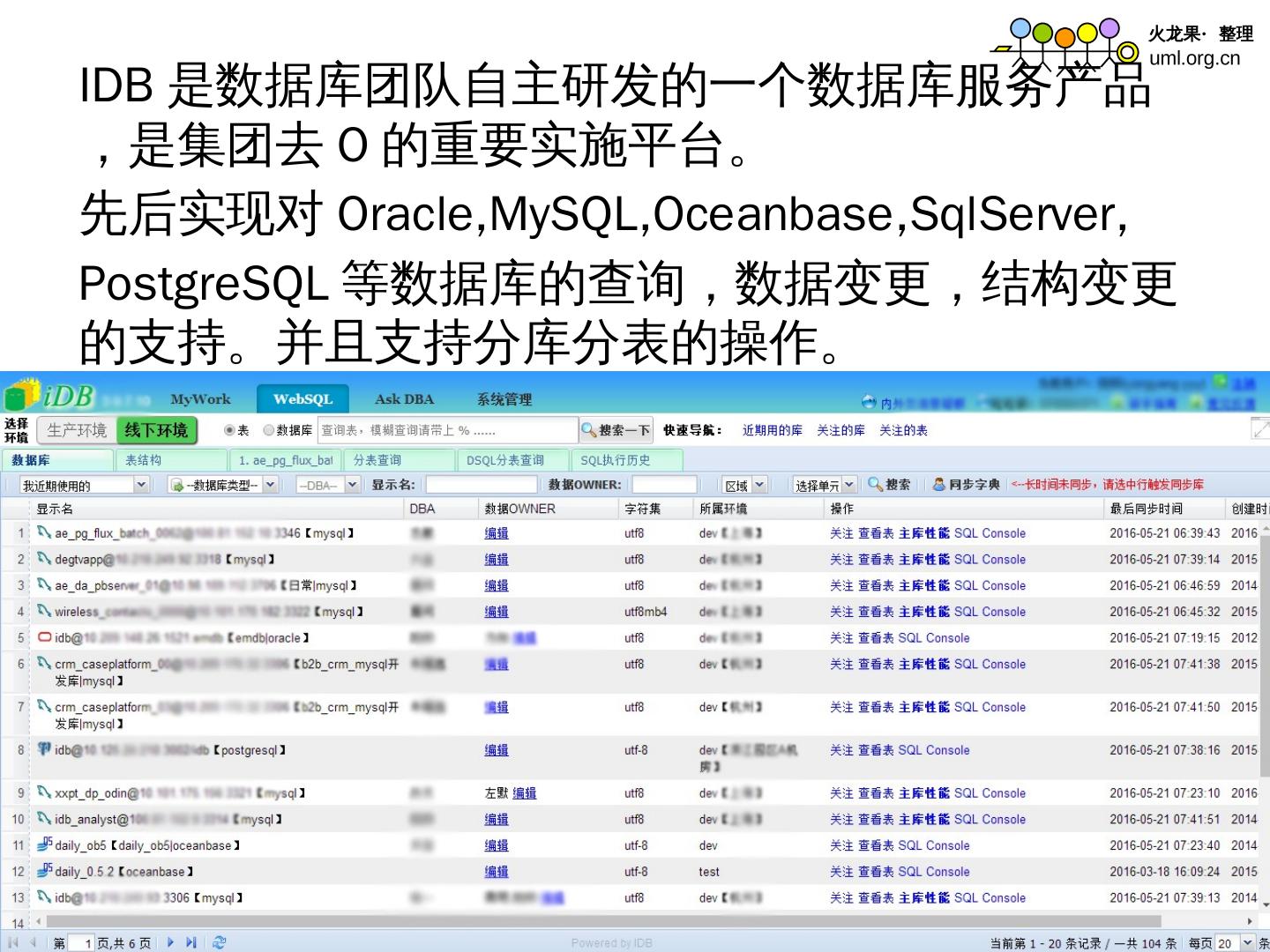
Task: Click the expand panel icon at right edge
Action: tap(1260, 429)
